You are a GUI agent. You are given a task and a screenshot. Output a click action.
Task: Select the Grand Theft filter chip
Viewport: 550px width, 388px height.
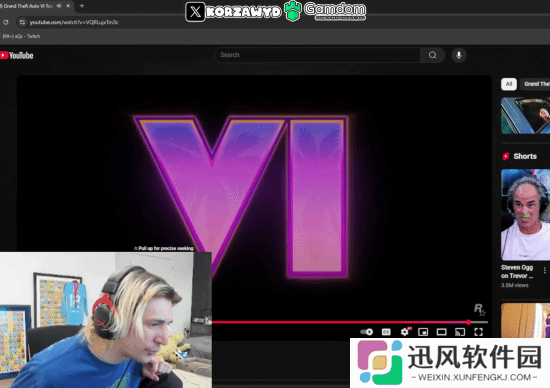click(x=536, y=84)
